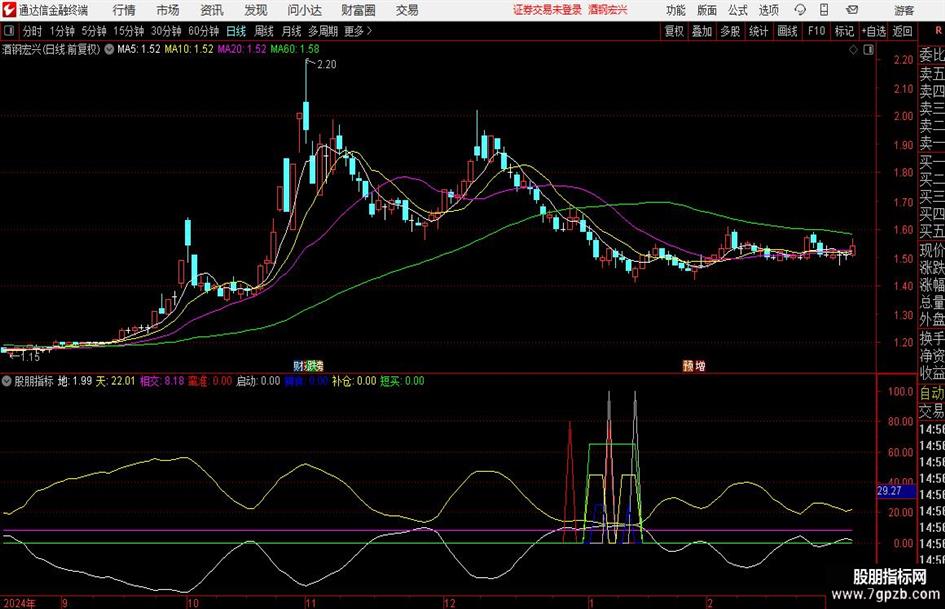Switch to the 月线 monthly tab
945x609 pixels.
[x=292, y=31]
